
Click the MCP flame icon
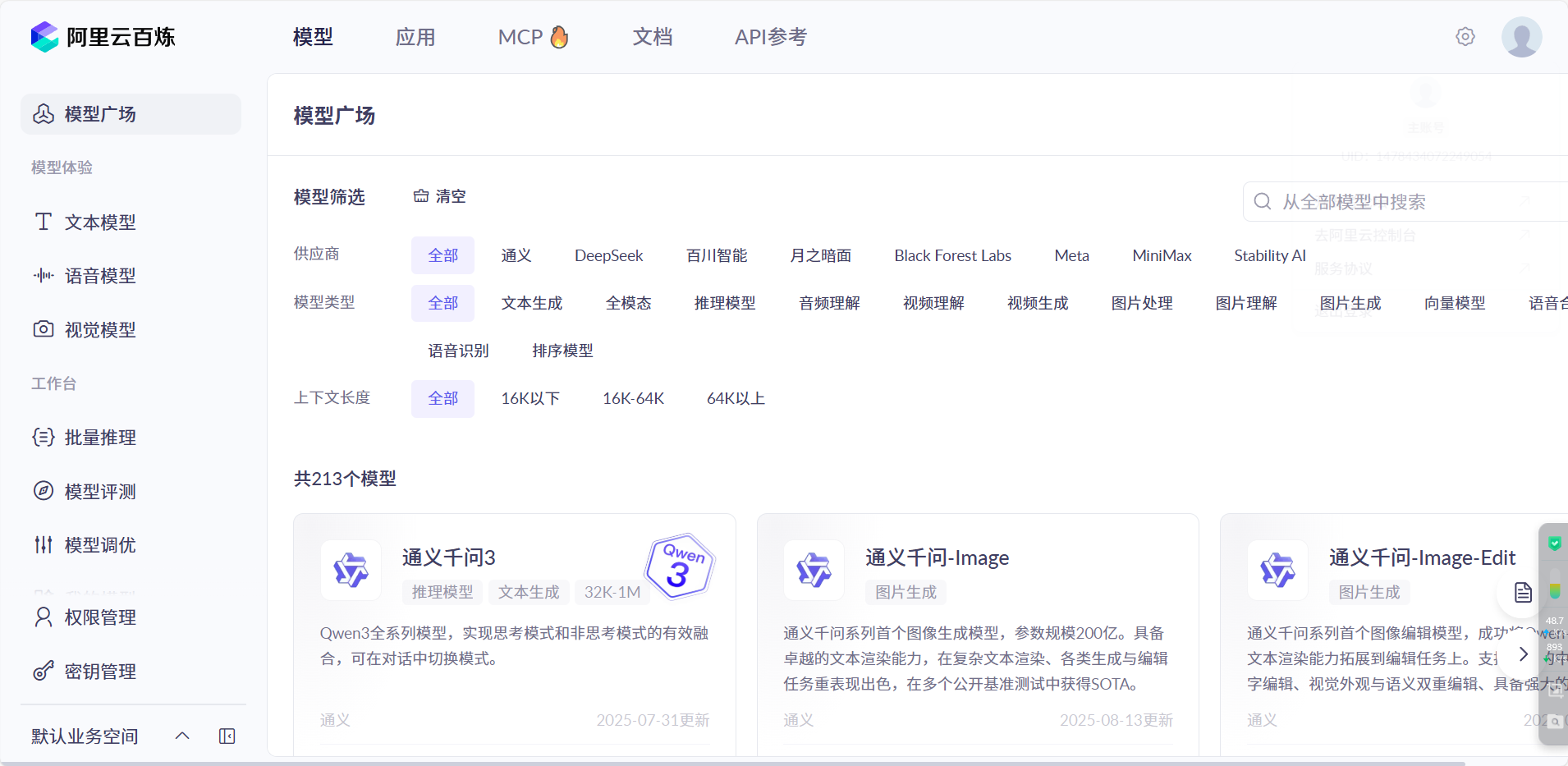(559, 37)
